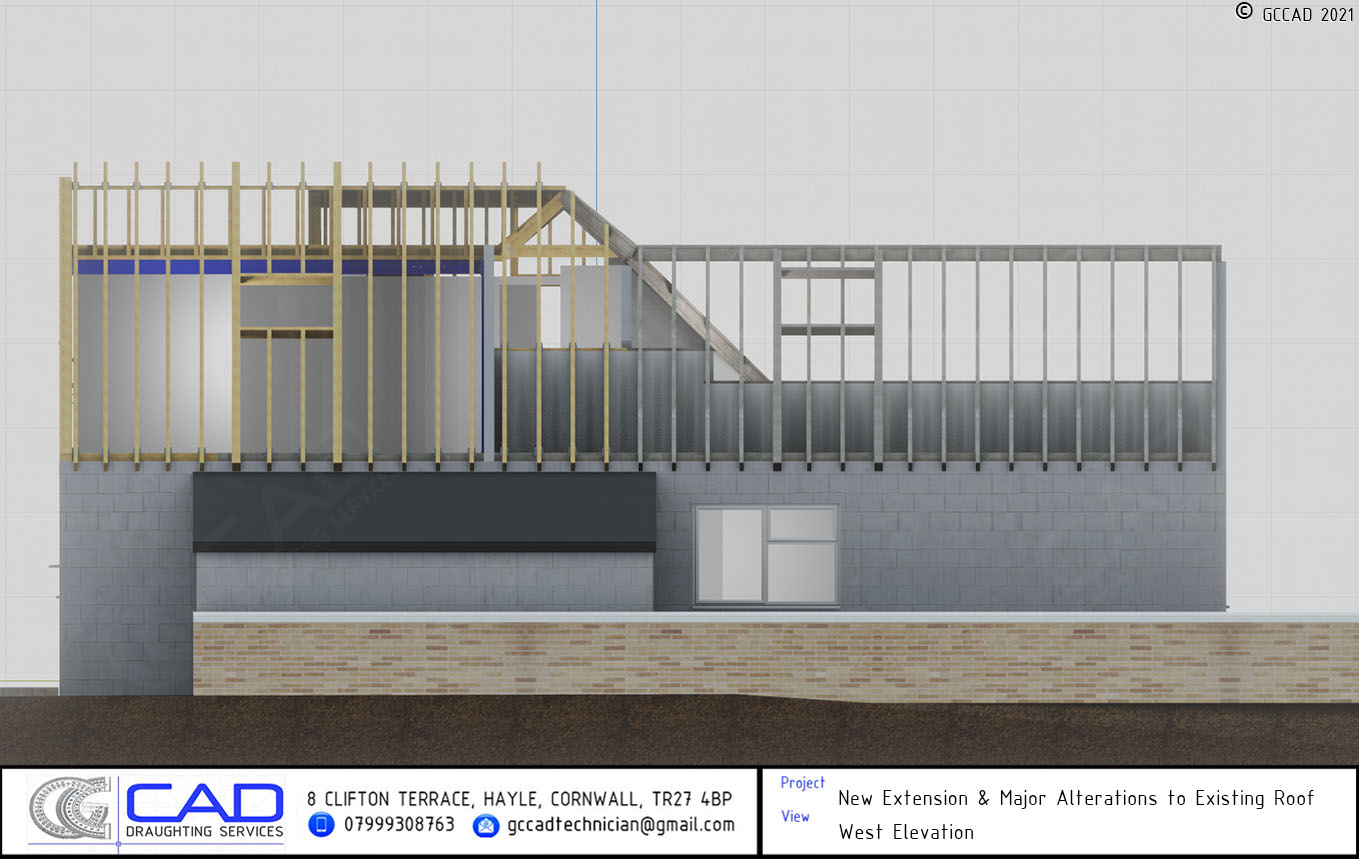Click the blue email envelope icon
This screenshot has width=1359, height=859.
click(x=486, y=826)
